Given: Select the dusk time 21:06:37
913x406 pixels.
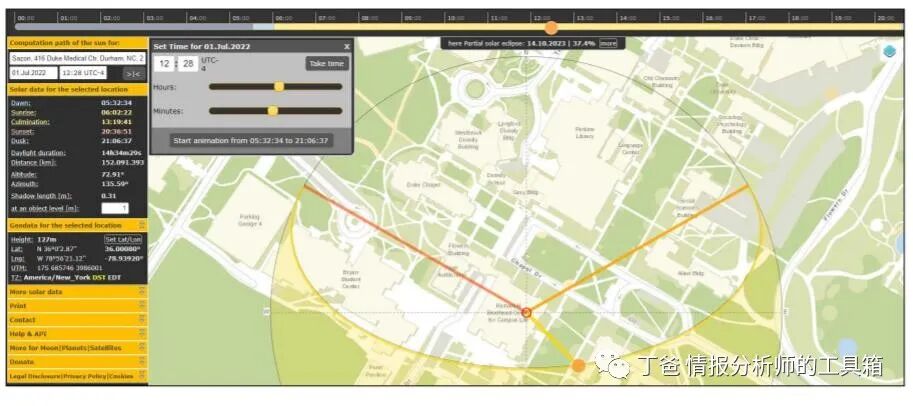Looking at the screenshot, I should tap(116, 140).
